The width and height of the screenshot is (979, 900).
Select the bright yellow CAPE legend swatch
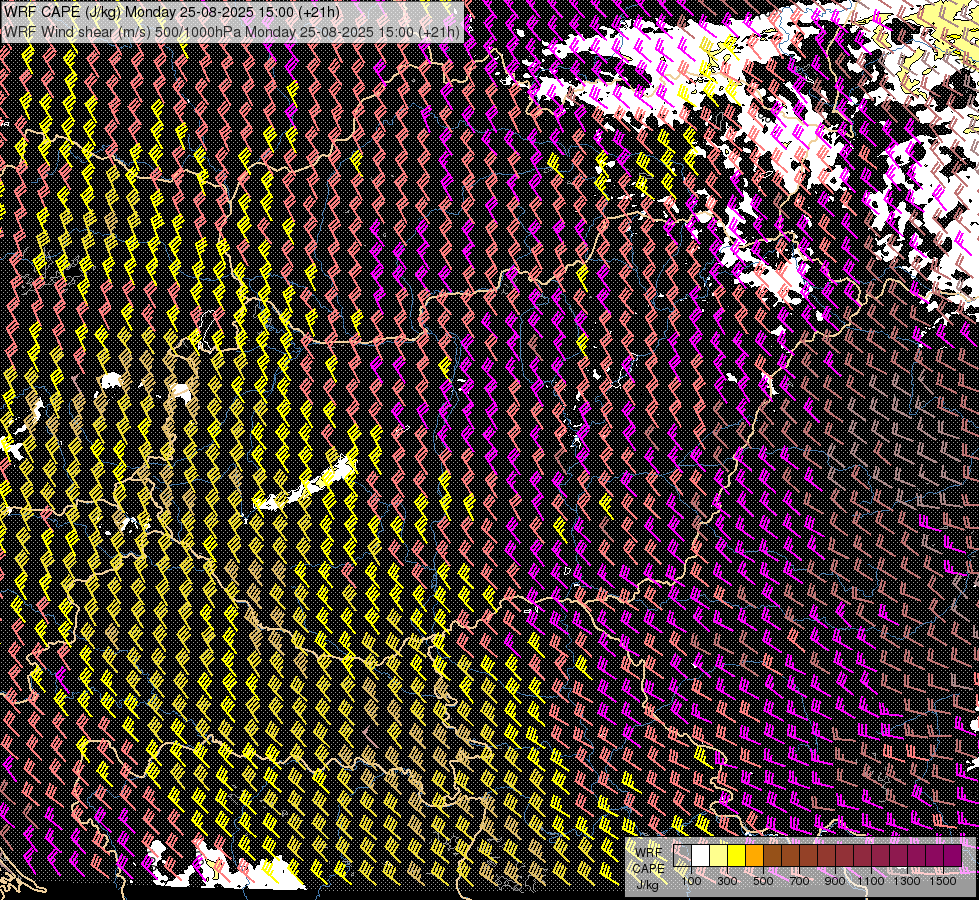(737, 856)
